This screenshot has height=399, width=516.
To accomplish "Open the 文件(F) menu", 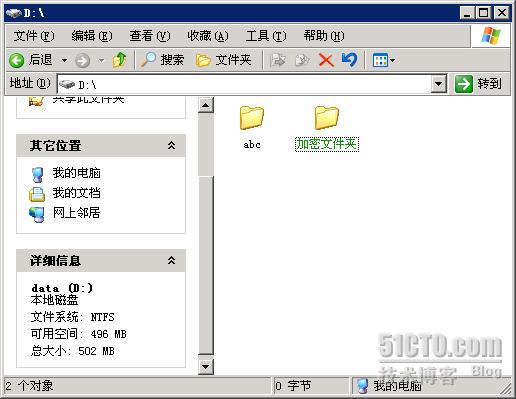I will pyautogui.click(x=34, y=36).
